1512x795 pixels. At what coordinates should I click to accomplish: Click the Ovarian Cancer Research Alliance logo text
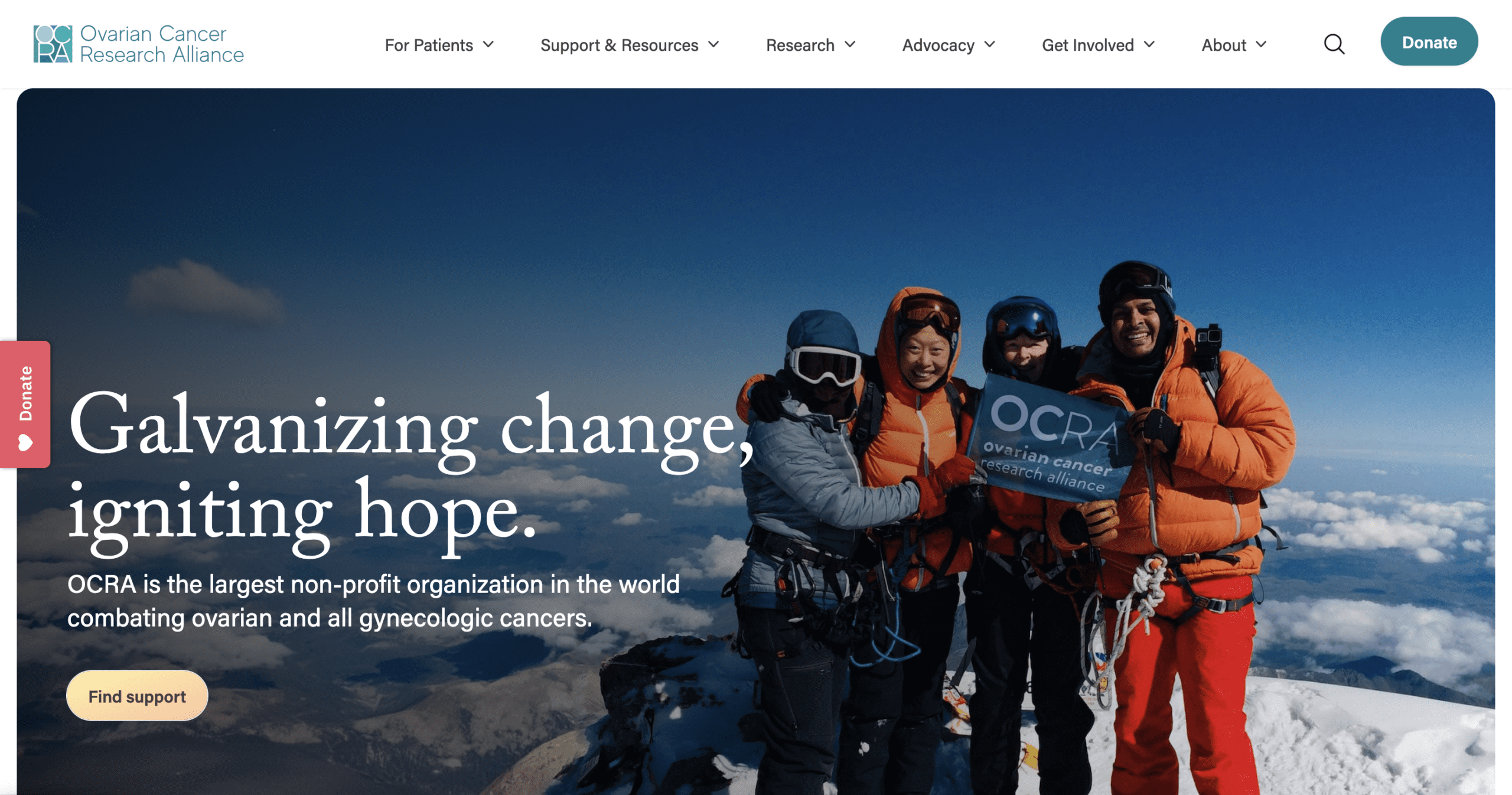point(162,44)
